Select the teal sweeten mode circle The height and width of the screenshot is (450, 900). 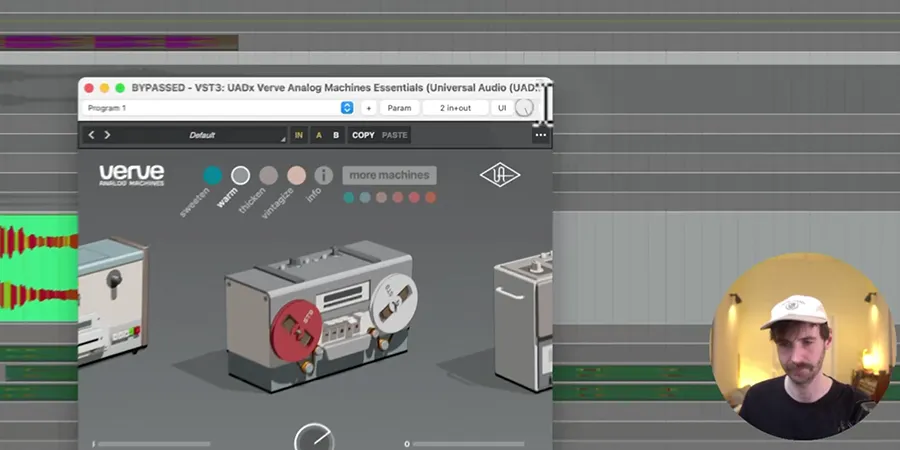[x=212, y=176]
